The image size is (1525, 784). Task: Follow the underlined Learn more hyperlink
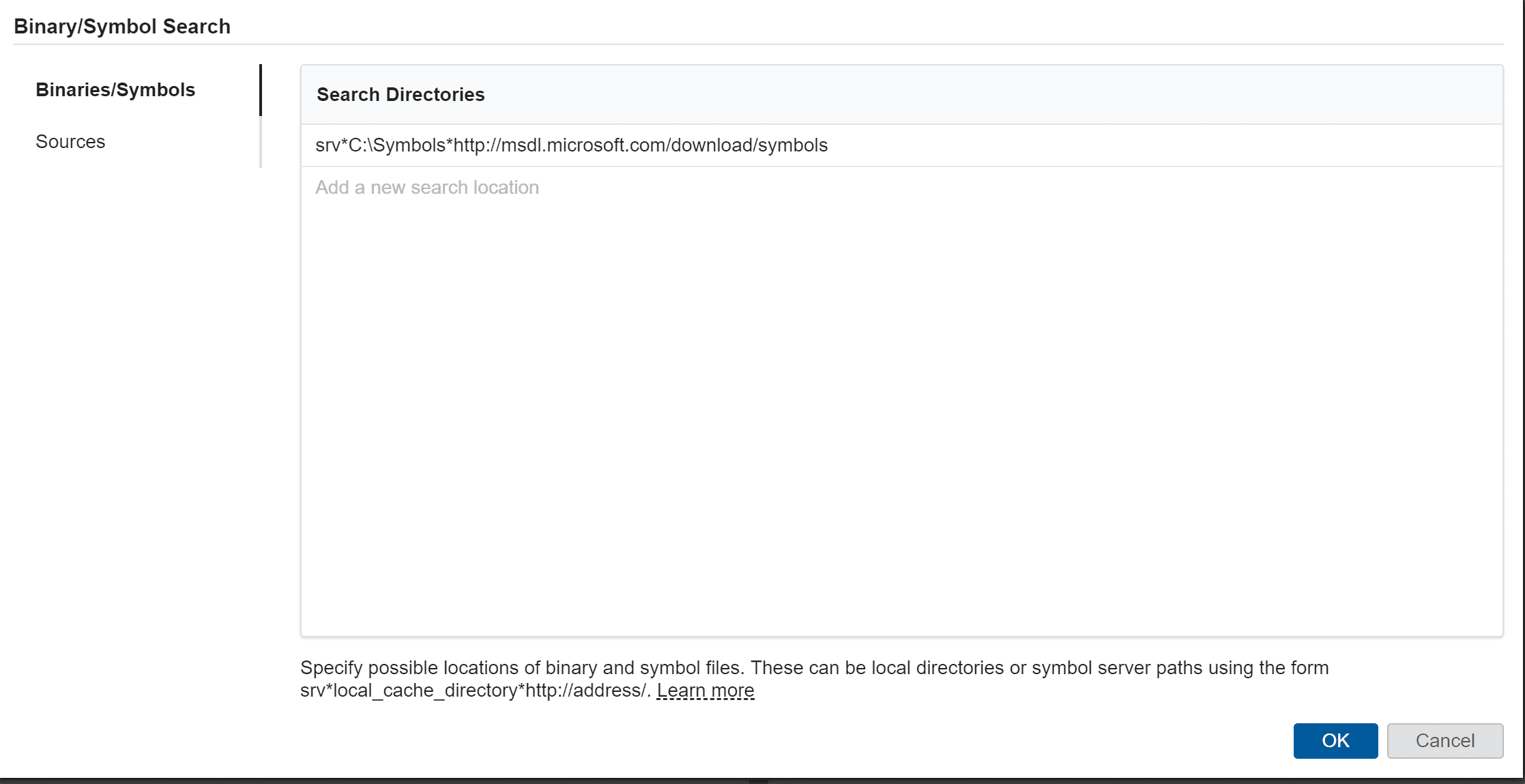[705, 691]
